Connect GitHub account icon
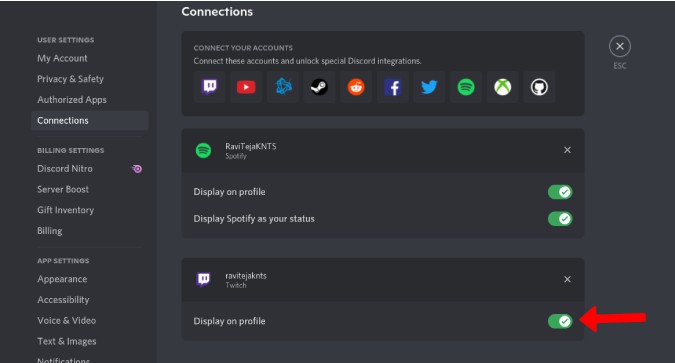Image resolution: width=675 pixels, height=363 pixels. coord(539,87)
